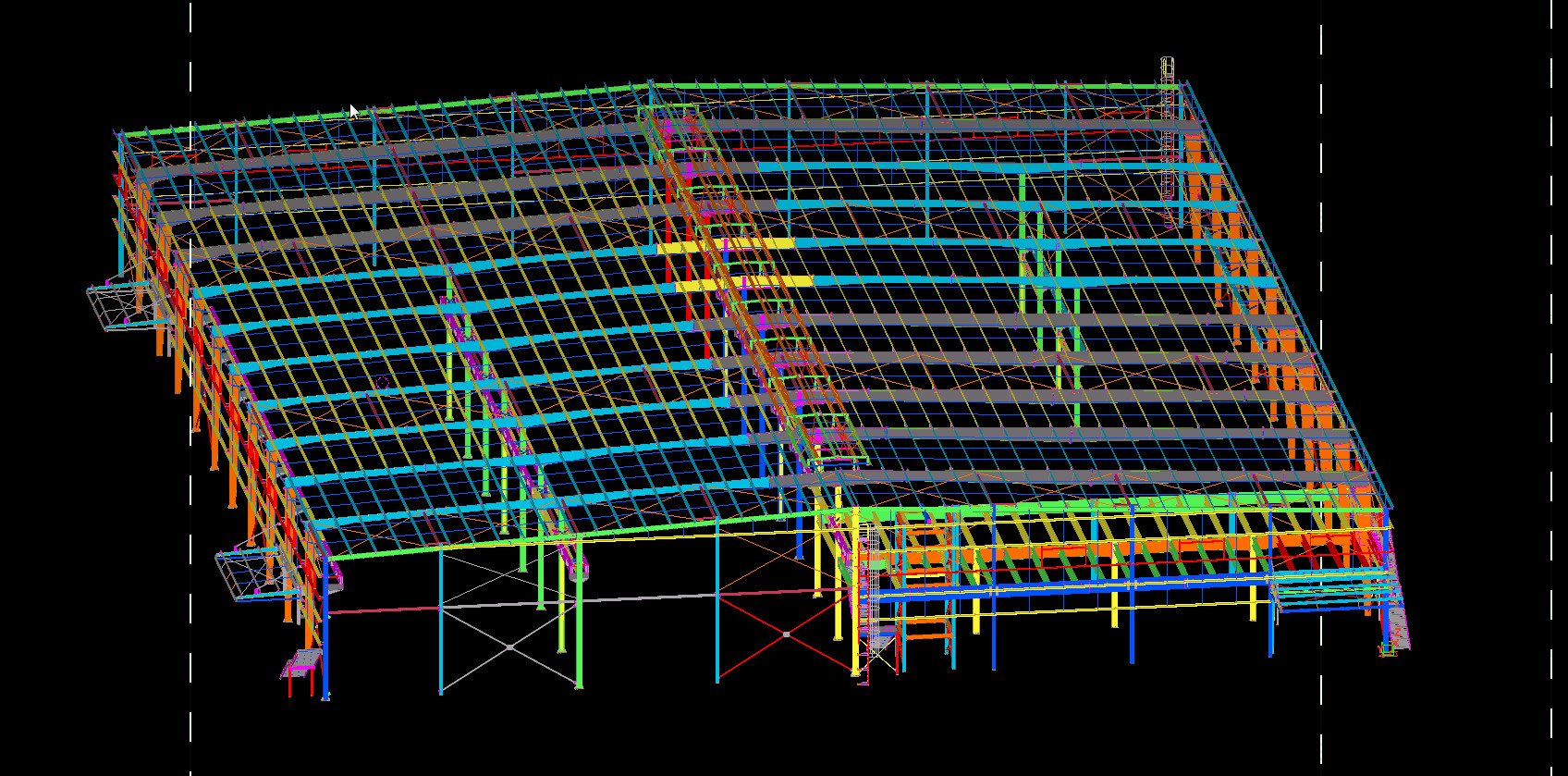This screenshot has height=776, width=1568.
Task: Click the coordinate axis symbol at bottom-right corner
Action: tap(1386, 651)
